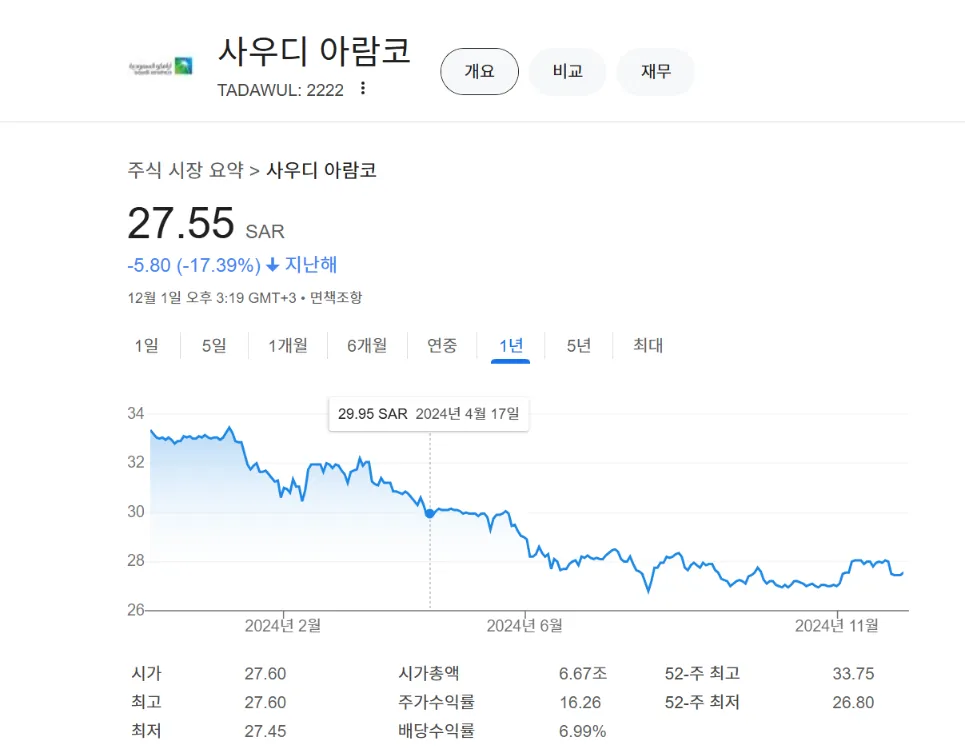Select the 1개월 time range
The image size is (965, 753).
[287, 345]
